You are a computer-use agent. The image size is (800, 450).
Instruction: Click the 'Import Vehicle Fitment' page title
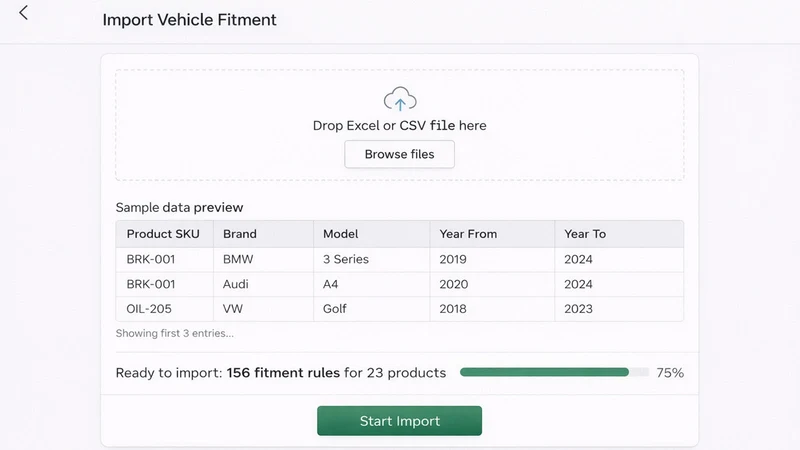pyautogui.click(x=189, y=20)
